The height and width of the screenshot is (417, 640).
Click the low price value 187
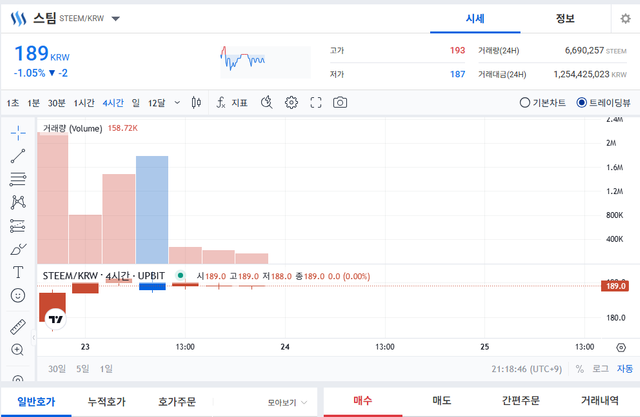[x=458, y=74]
